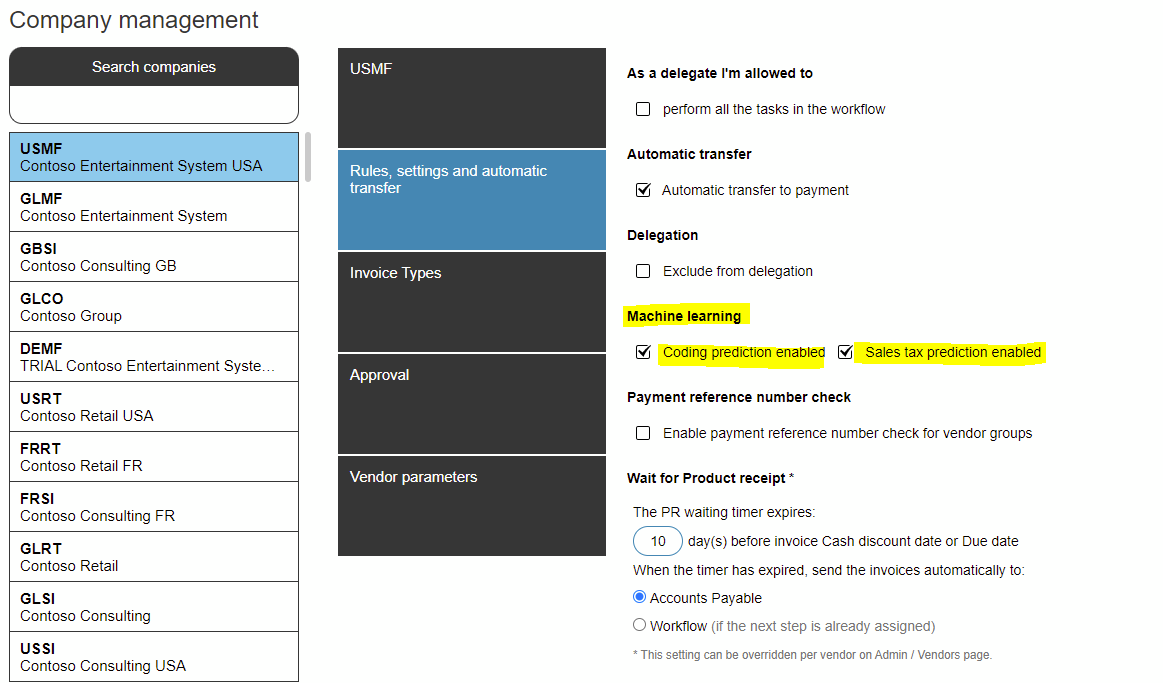Select GBSI Contoso Consulting GB company
Screen dimensions: 1163x683
click(x=154, y=257)
